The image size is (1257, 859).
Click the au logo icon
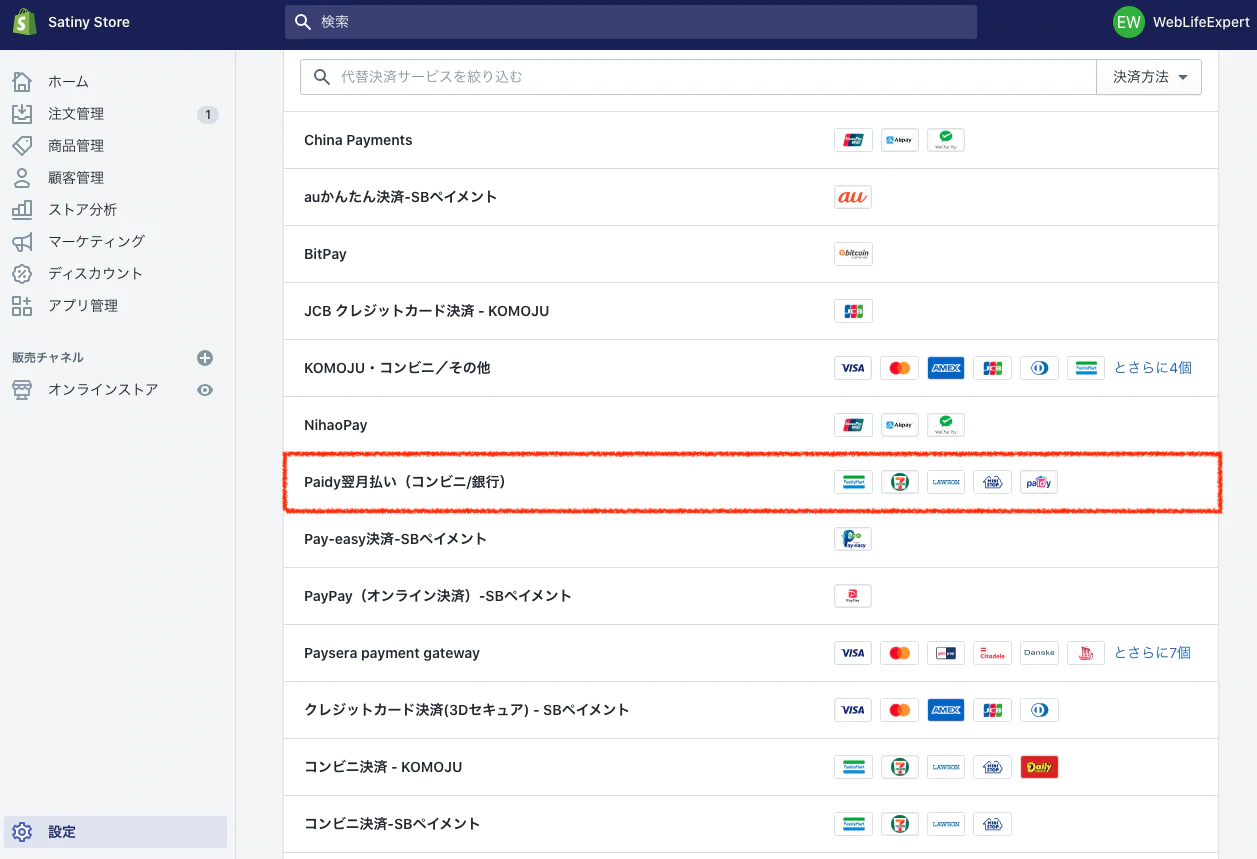click(852, 197)
